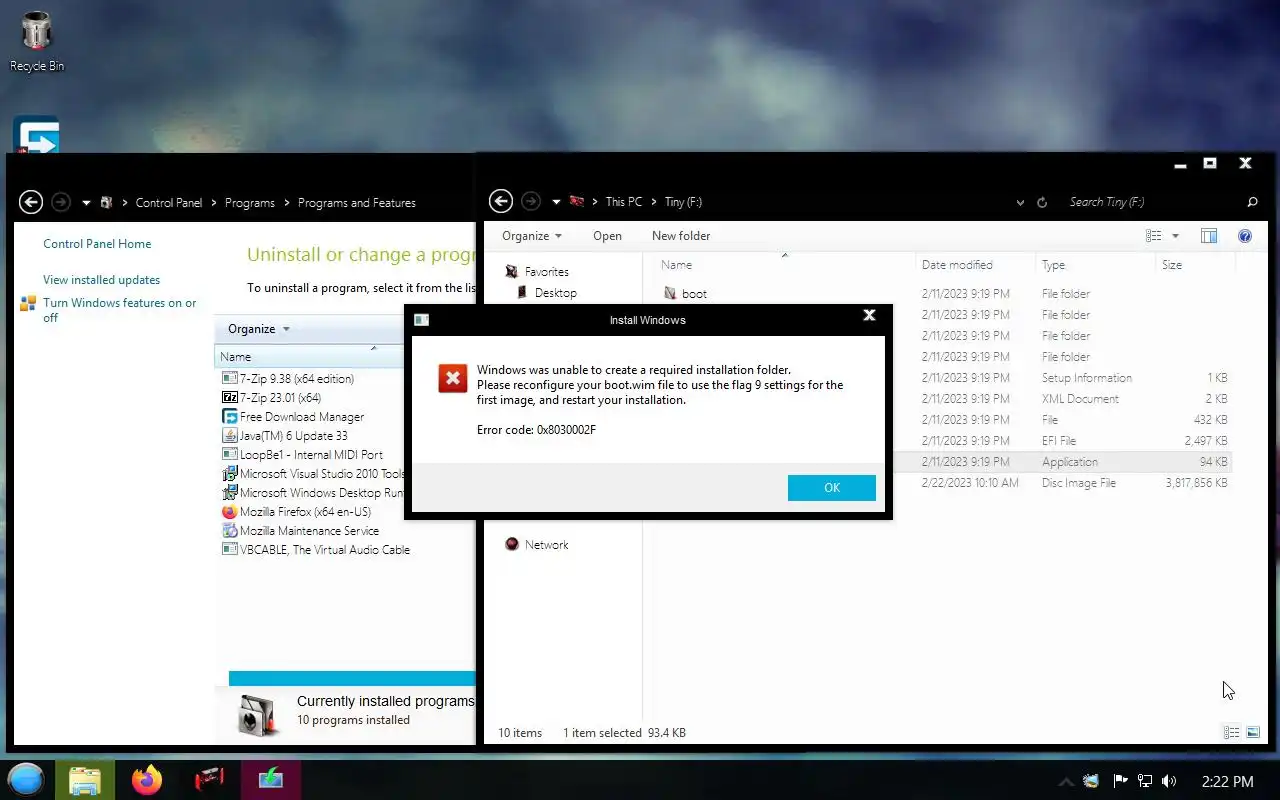Launch Firefox from the taskbar
Image resolution: width=1280 pixels, height=800 pixels.
(x=147, y=779)
